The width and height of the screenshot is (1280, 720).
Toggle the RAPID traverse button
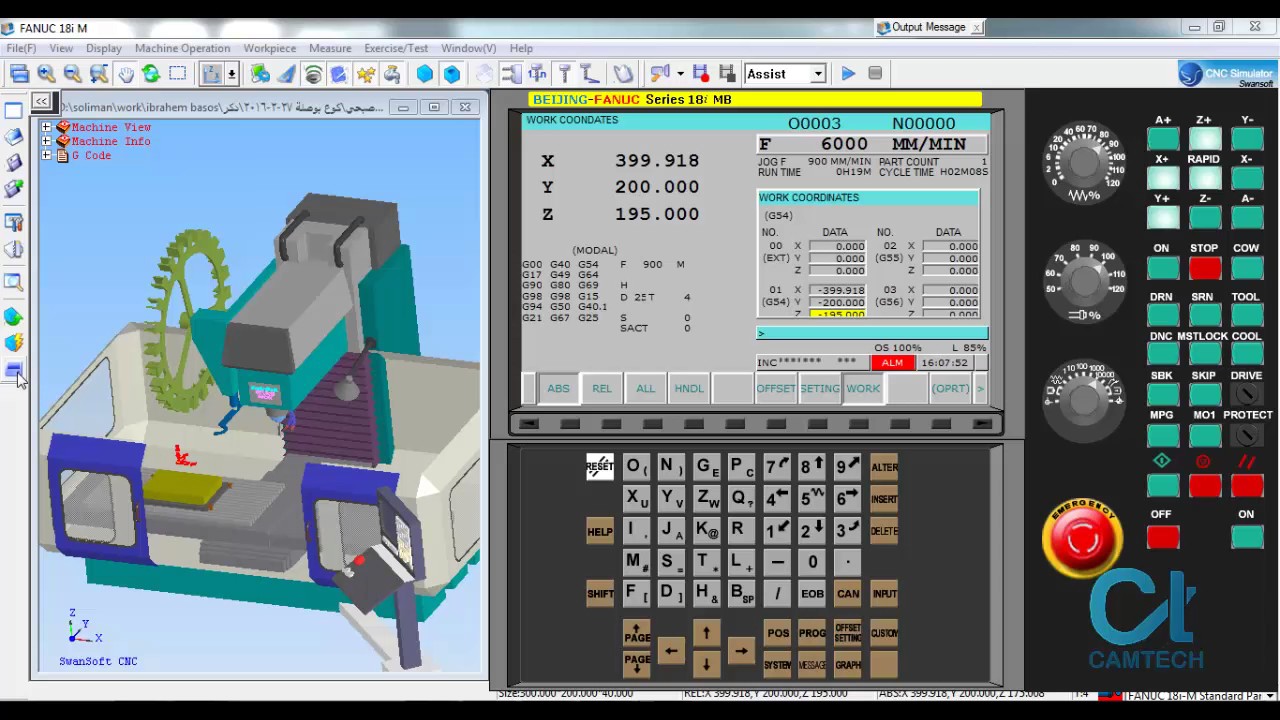(1204, 179)
